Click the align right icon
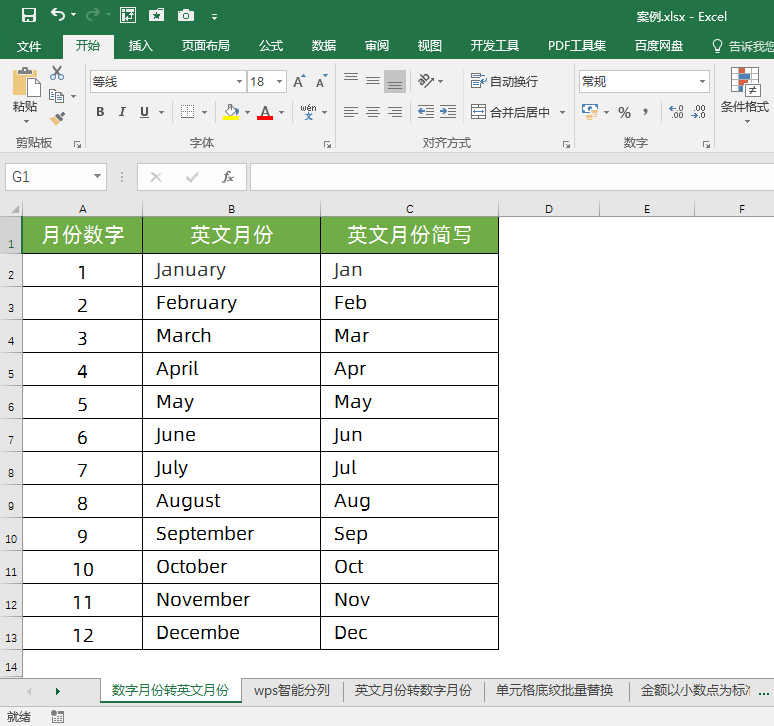This screenshot has width=774, height=726. (394, 112)
